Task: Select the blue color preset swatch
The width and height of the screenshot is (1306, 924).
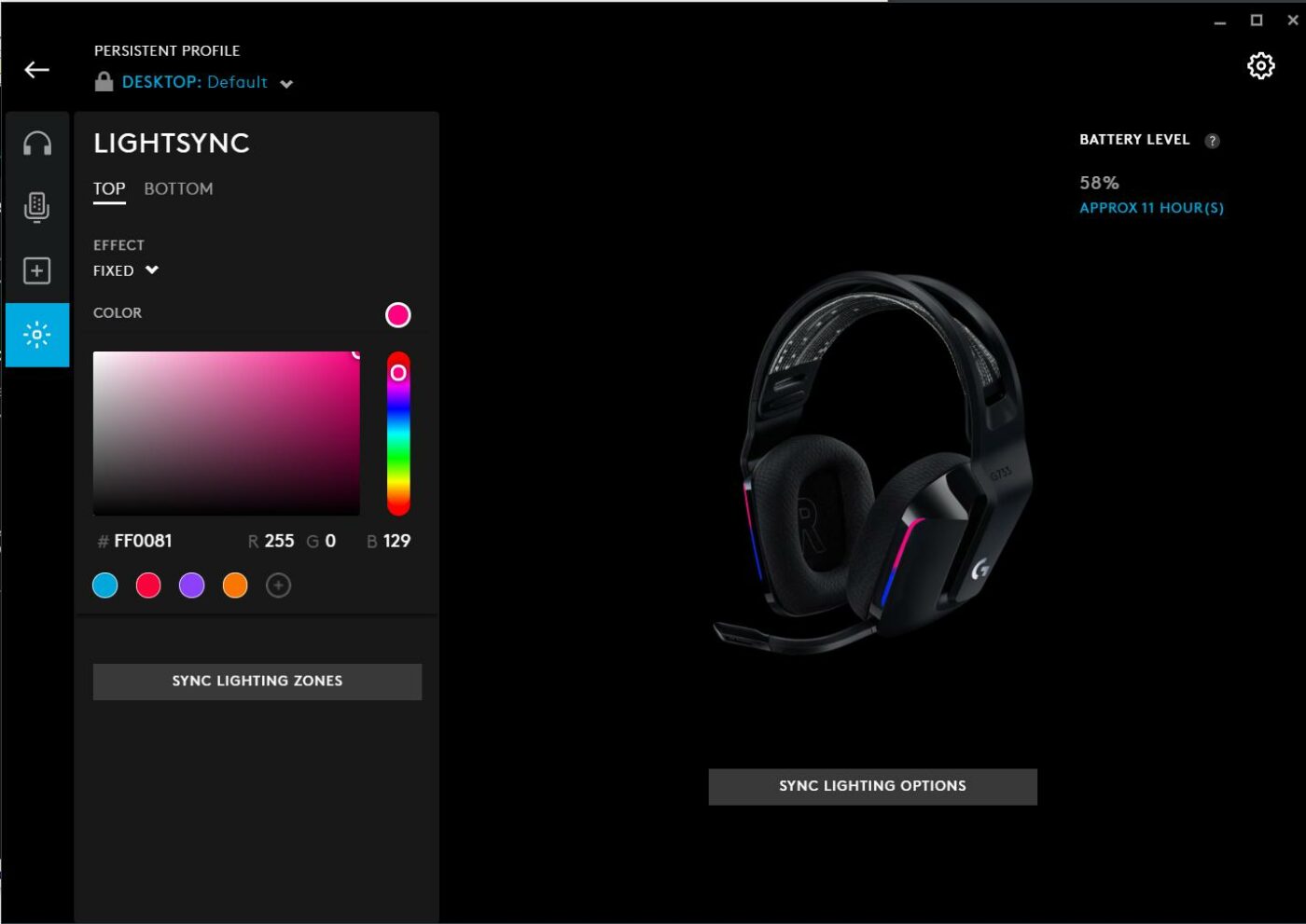Action: [104, 586]
